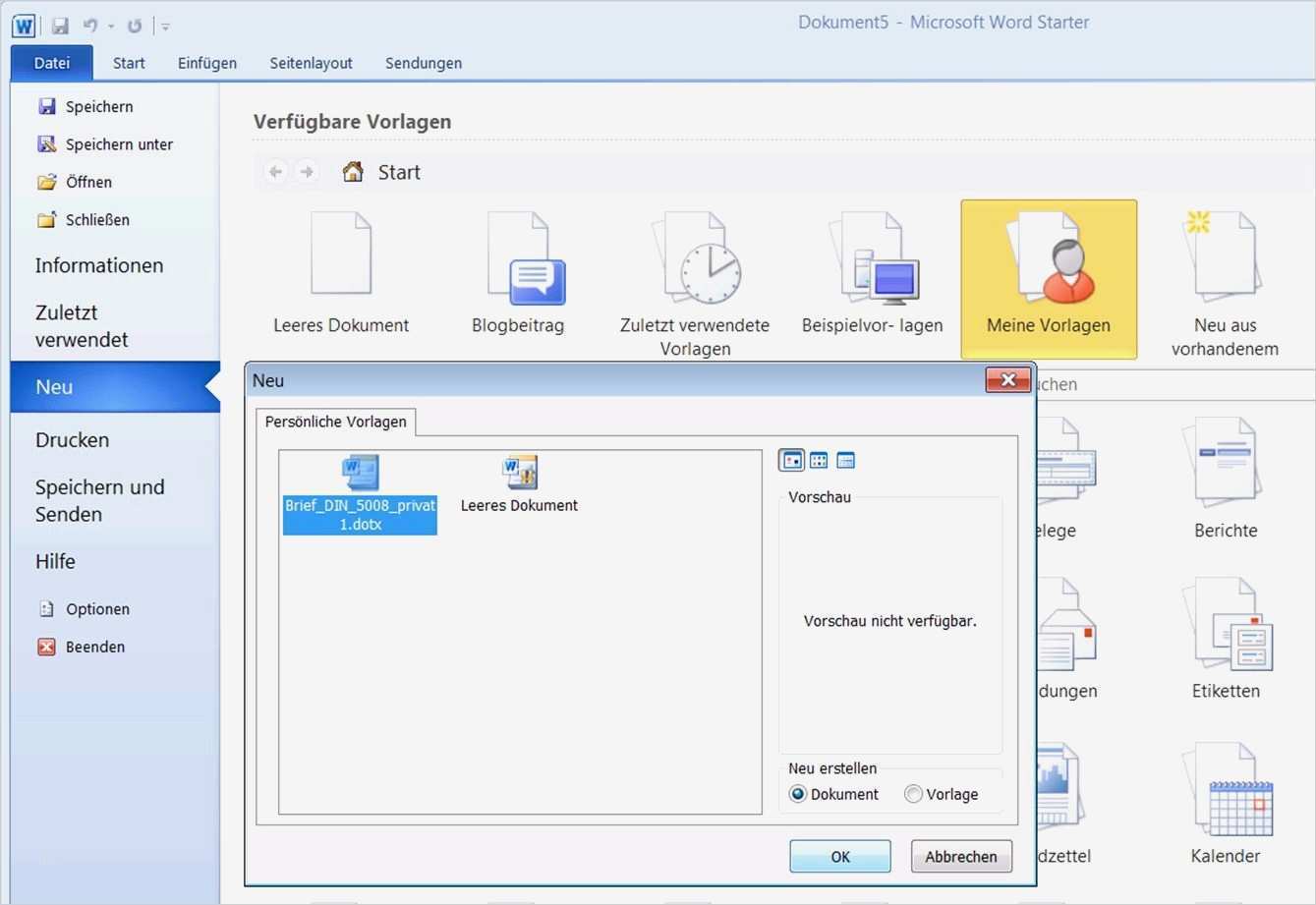Screen dimensions: 1316x905
Task: Undo using the quick access arrow
Action: (90, 26)
